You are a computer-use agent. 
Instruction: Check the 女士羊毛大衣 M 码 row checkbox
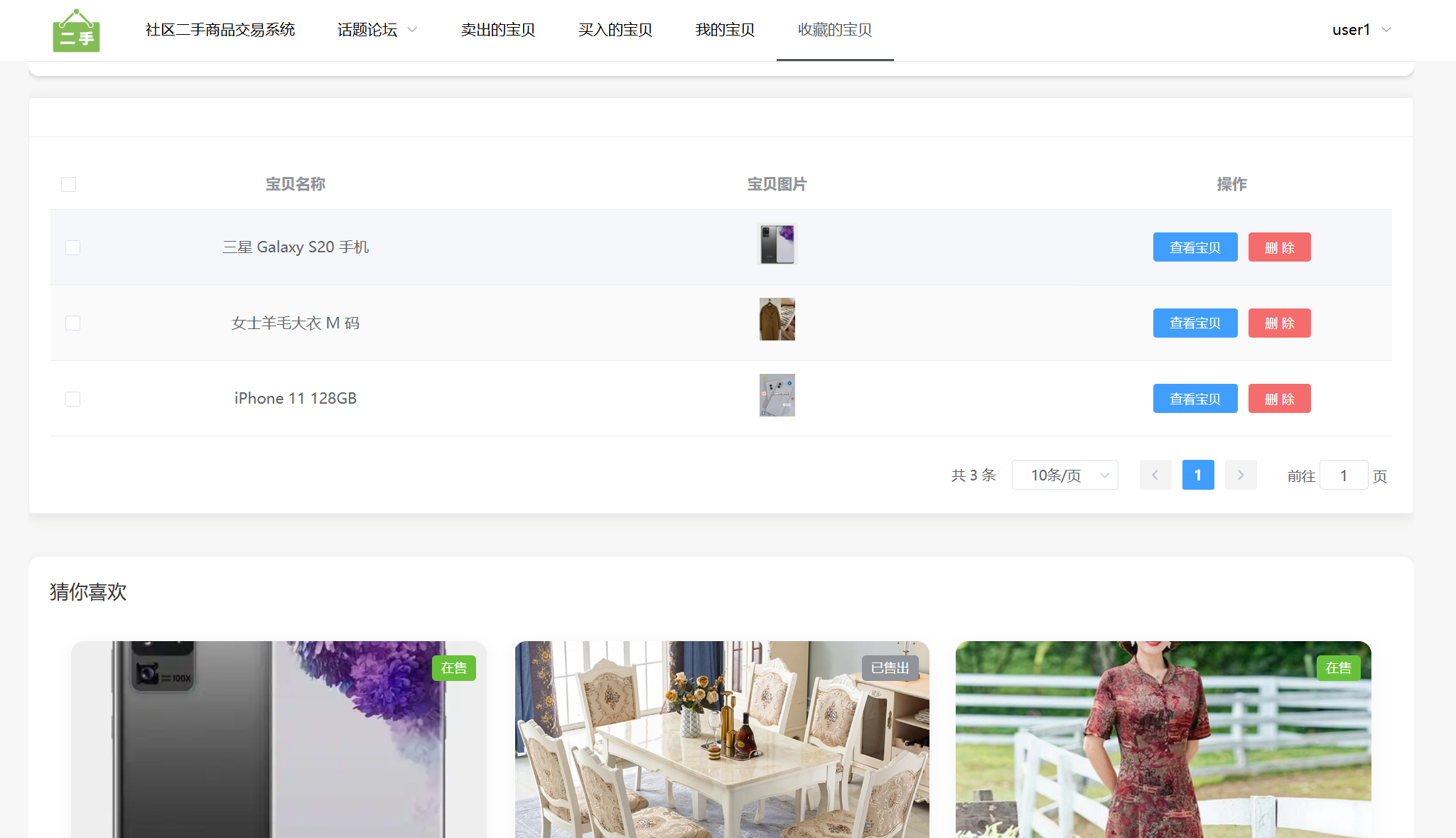72,323
